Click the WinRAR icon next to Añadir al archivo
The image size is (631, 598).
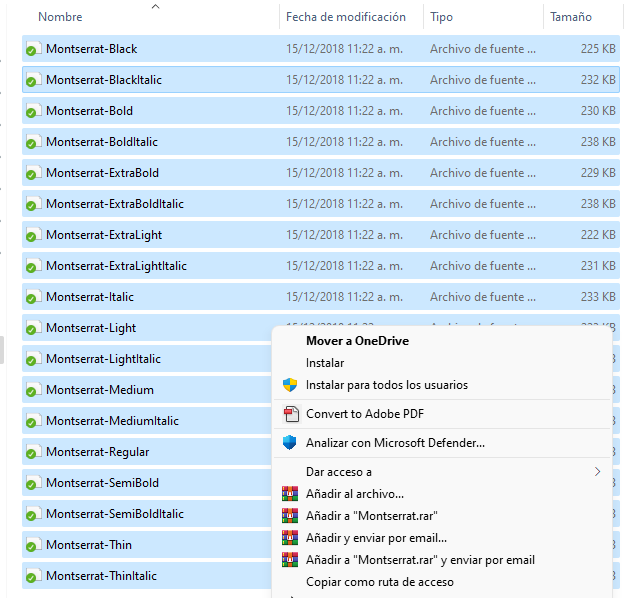[x=290, y=494]
